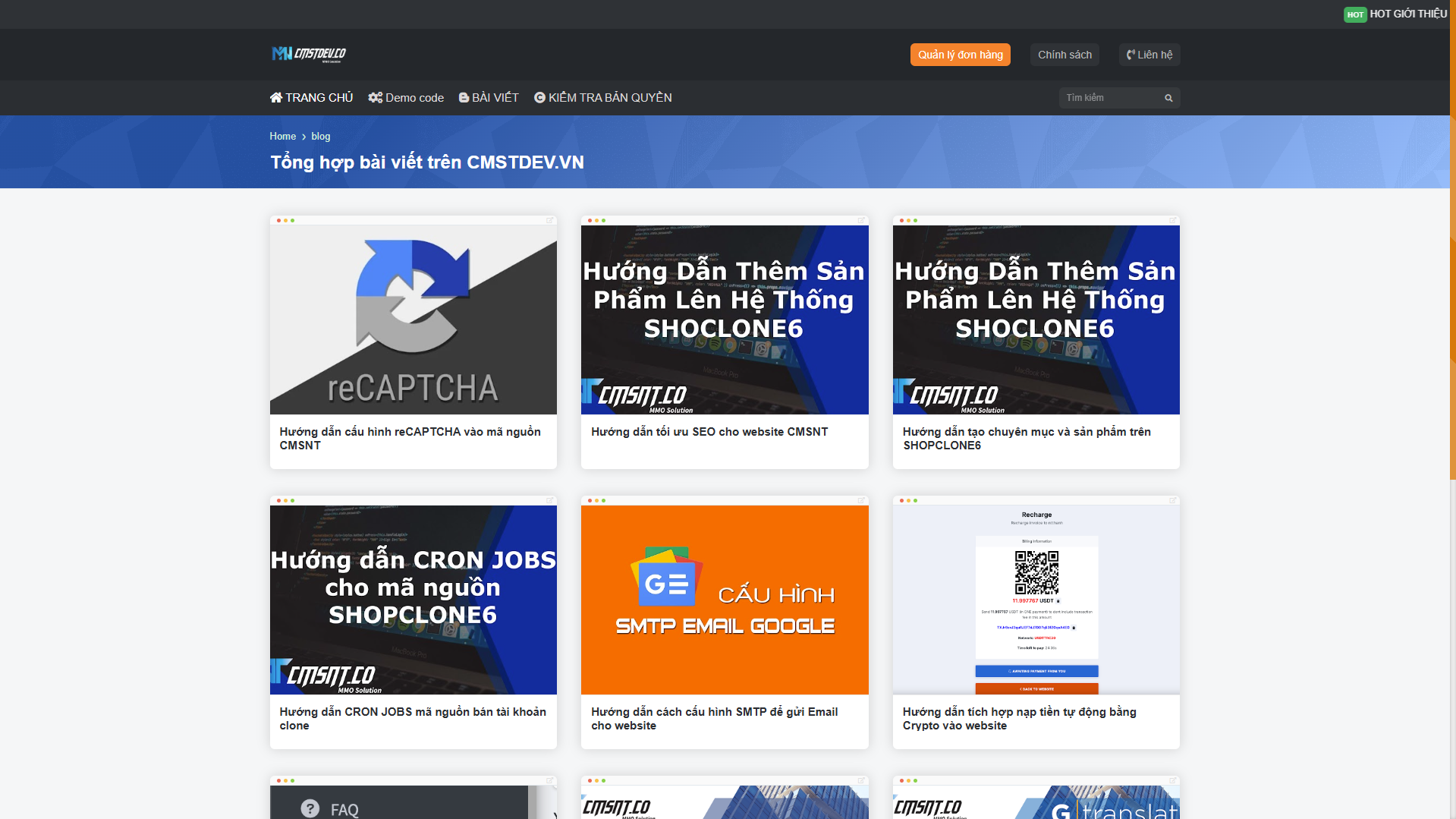This screenshot has width=1456, height=819.
Task: Open the reCAPTCHA article thumbnail
Action: click(413, 320)
